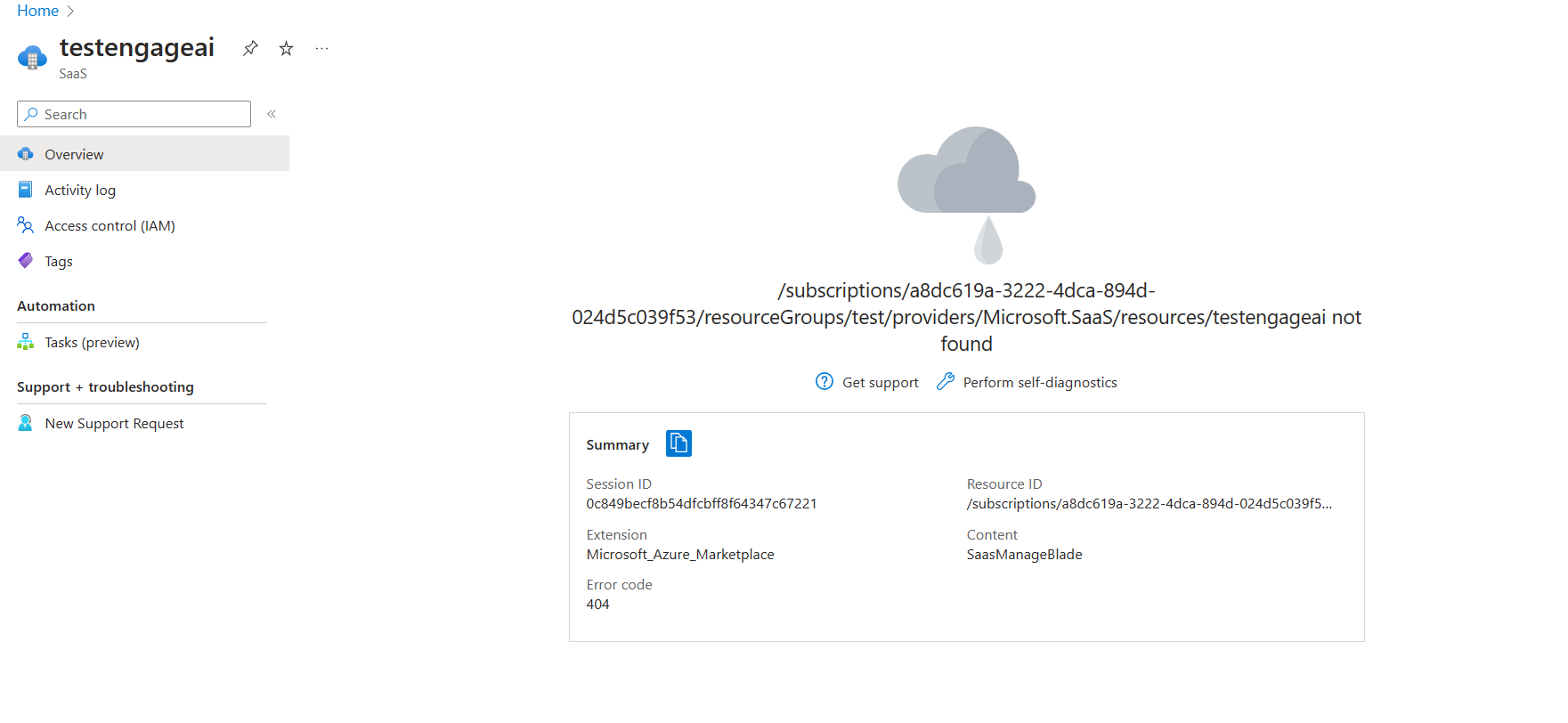Collapse the sidebar with the double chevron
The height and width of the screenshot is (723, 1568).
[272, 114]
